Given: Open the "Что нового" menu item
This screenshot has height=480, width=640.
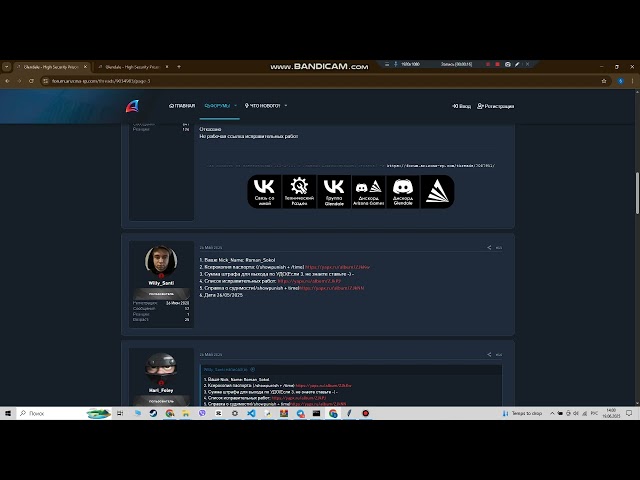Looking at the screenshot, I should pyautogui.click(x=262, y=106).
